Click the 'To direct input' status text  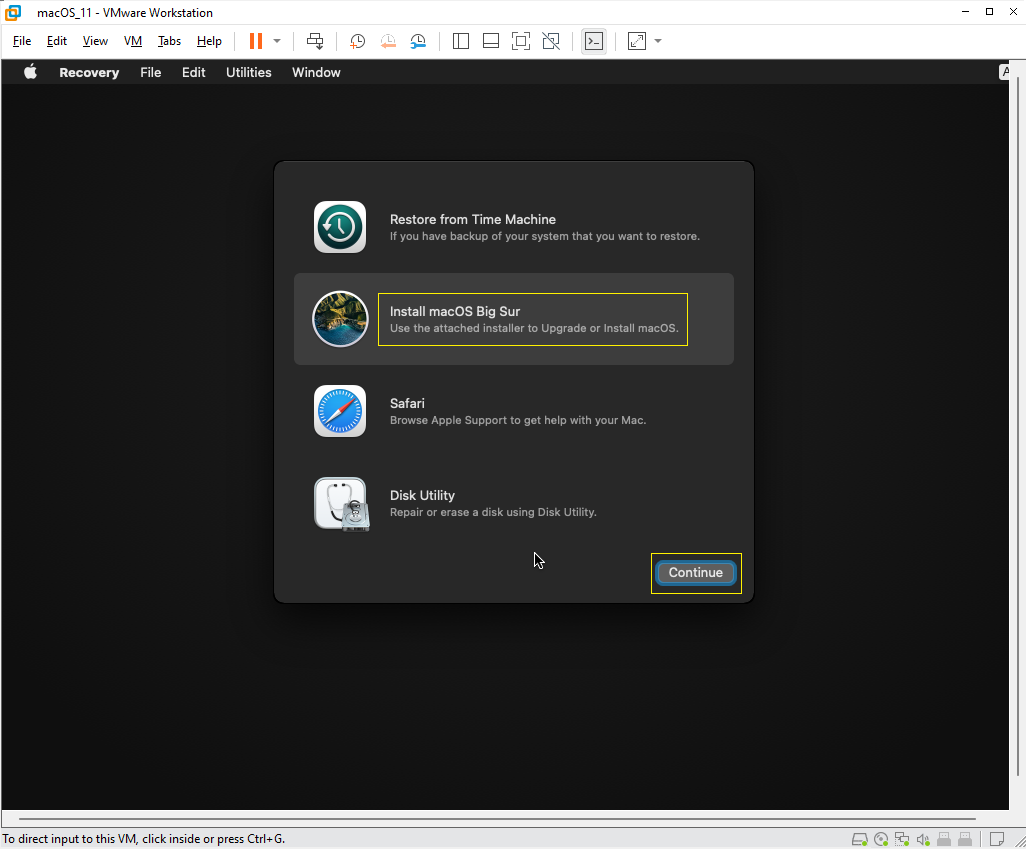pos(143,840)
